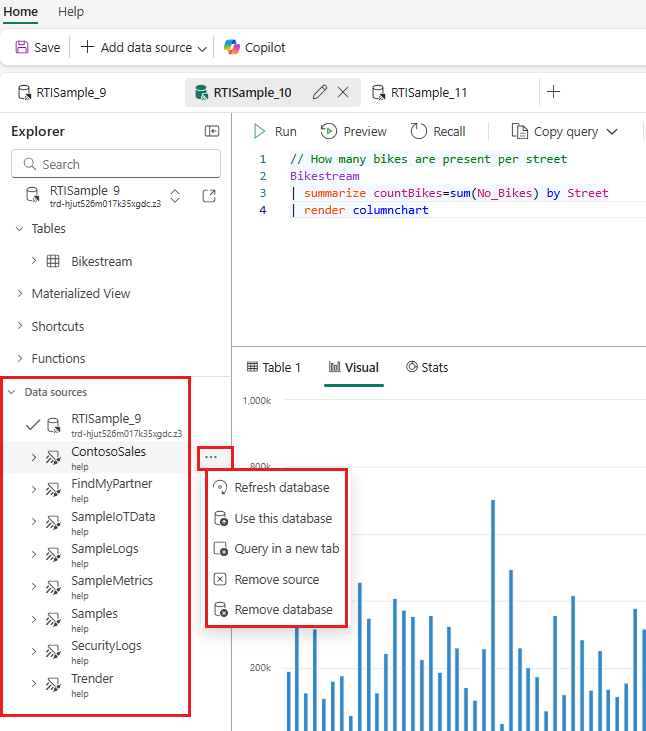Add a new query tab

click(553, 92)
